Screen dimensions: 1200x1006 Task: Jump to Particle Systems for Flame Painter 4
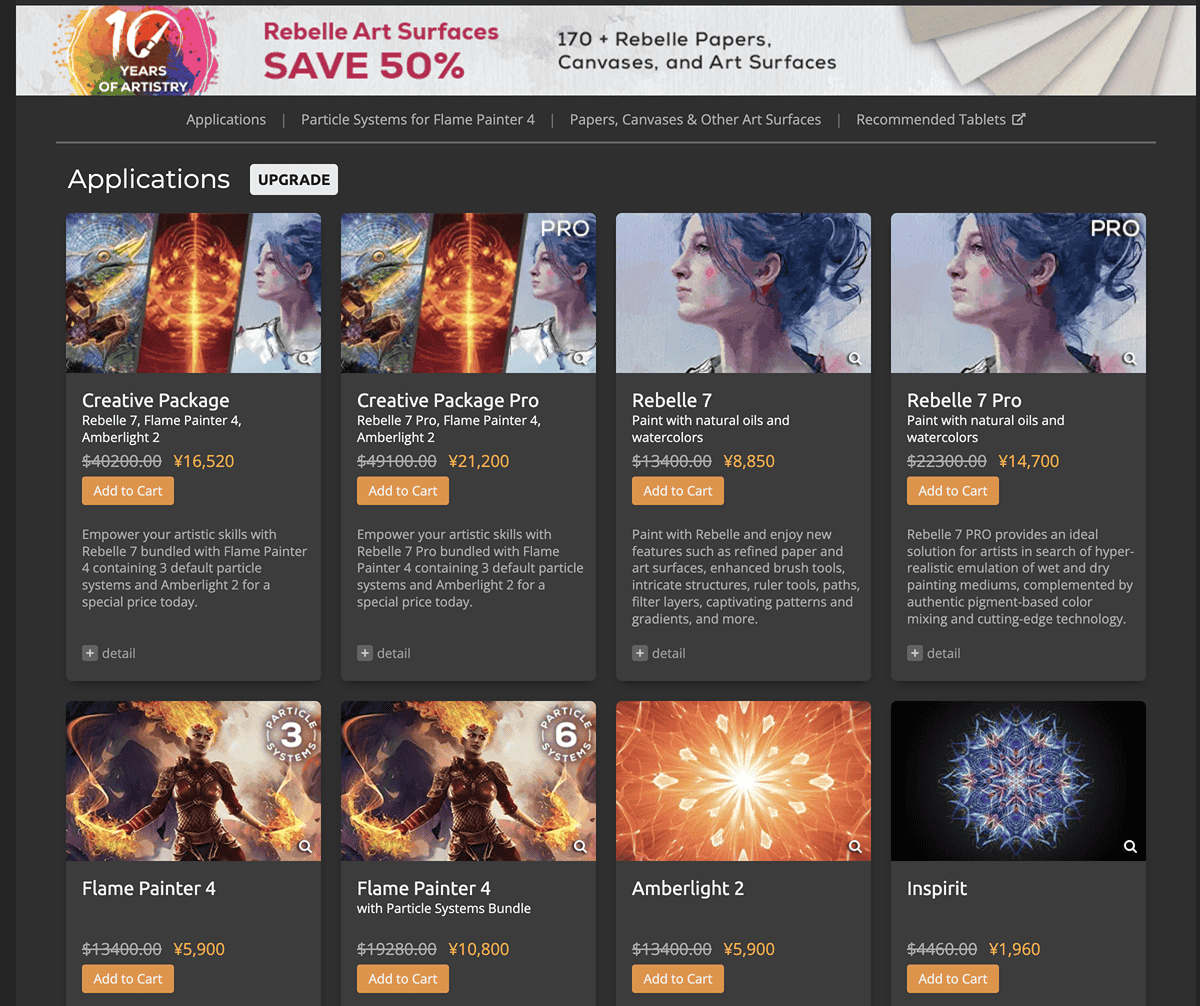(x=418, y=119)
